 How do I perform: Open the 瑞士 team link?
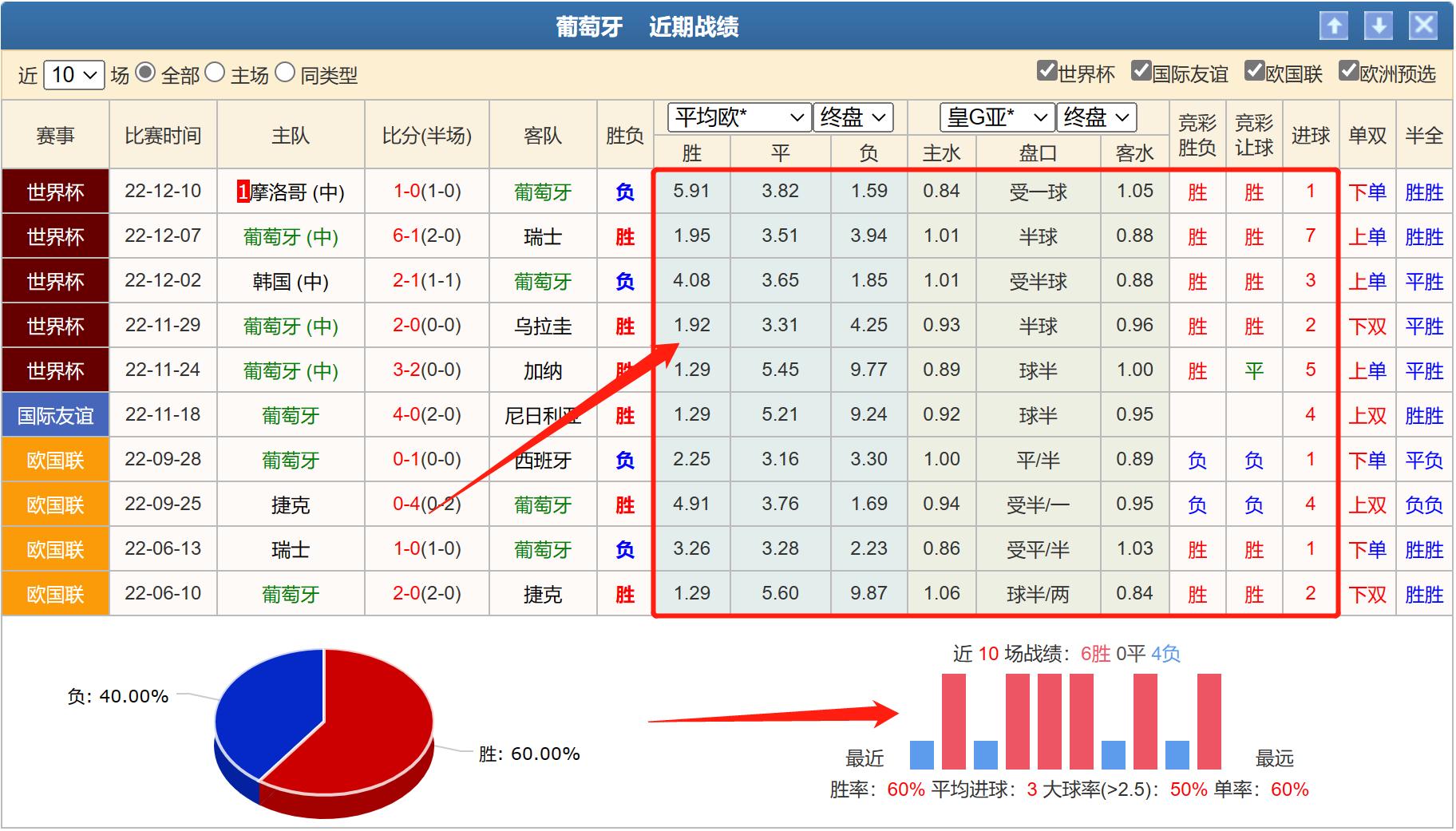pyautogui.click(x=544, y=235)
